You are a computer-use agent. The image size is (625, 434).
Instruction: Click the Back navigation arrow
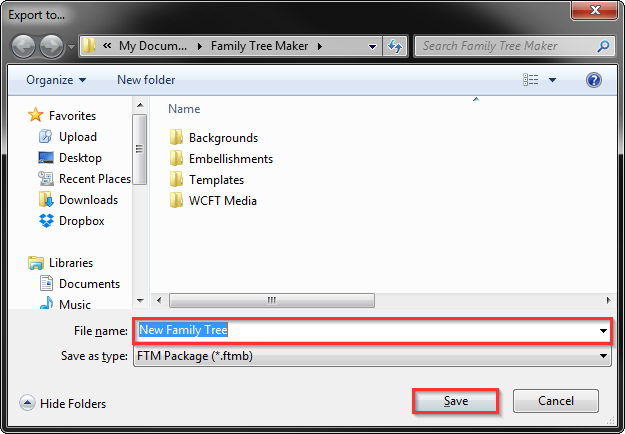[23, 47]
